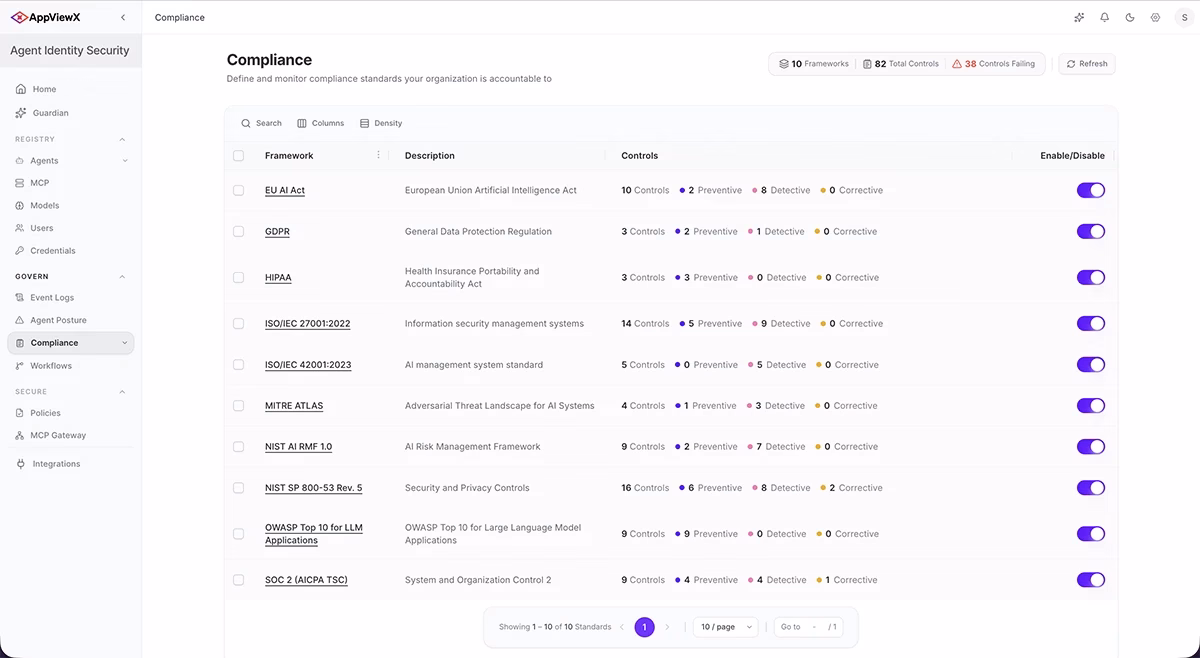The width and height of the screenshot is (1200, 658).
Task: Click the Integrations plug icon
Action: click(21, 464)
